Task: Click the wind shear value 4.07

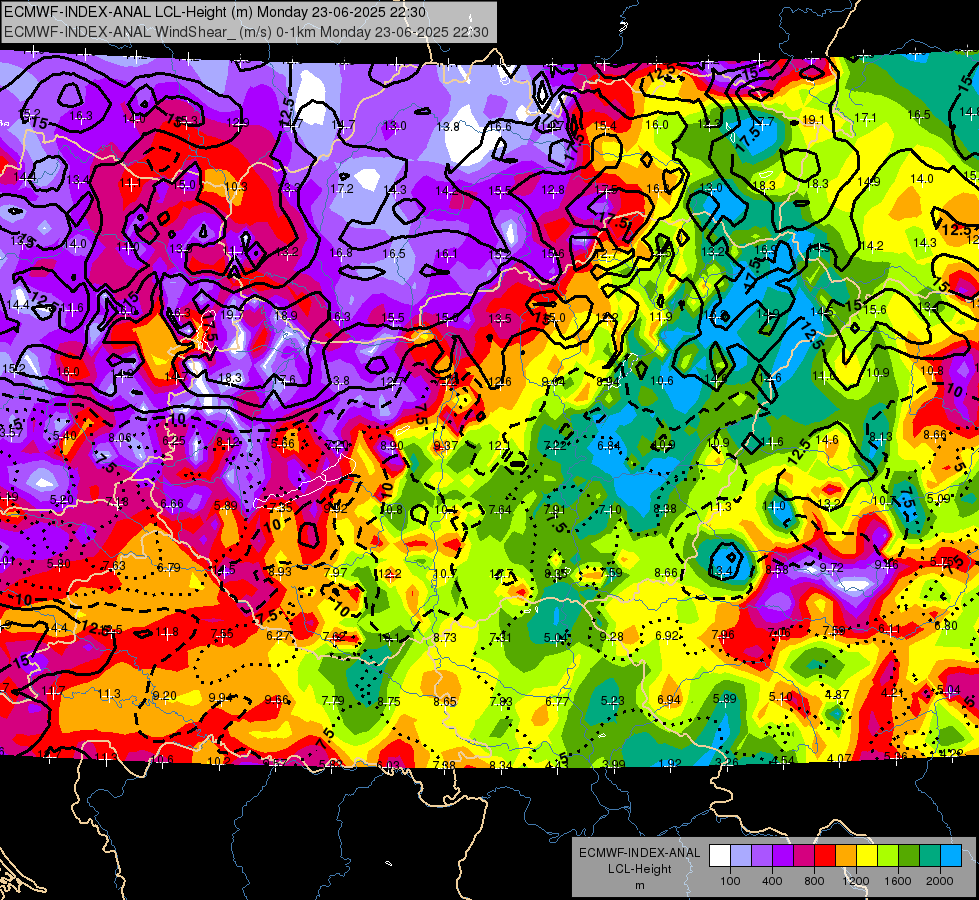Action: point(839,759)
